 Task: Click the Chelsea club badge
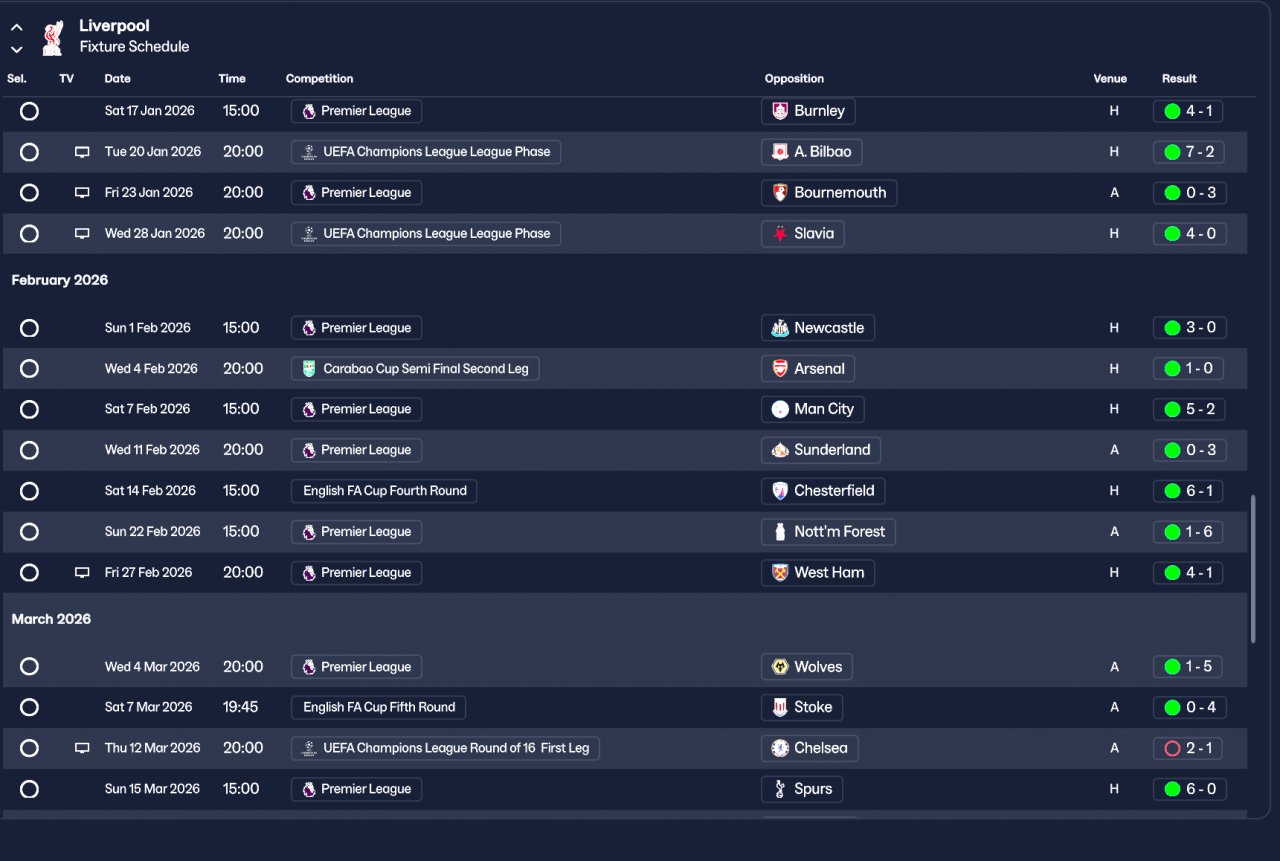[780, 748]
